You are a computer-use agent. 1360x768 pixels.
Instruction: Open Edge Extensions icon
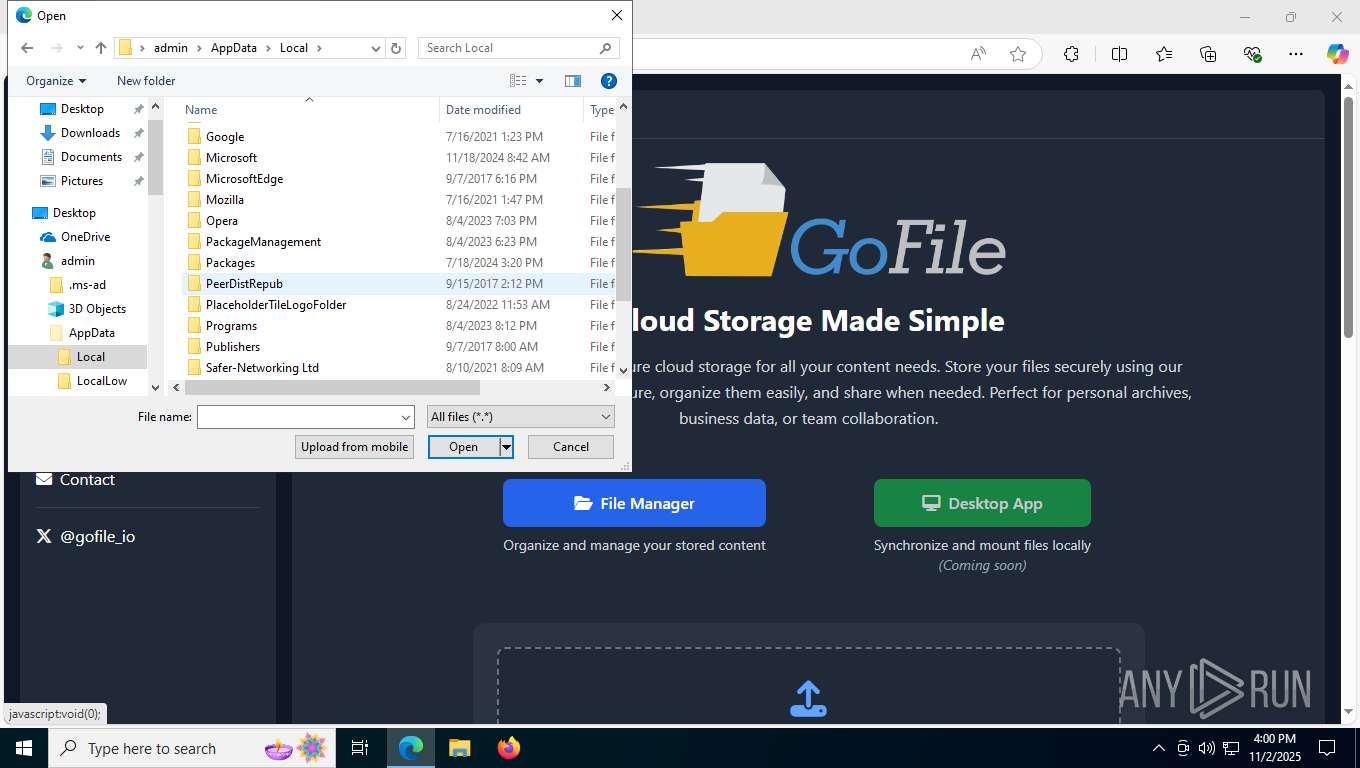[x=1071, y=54]
